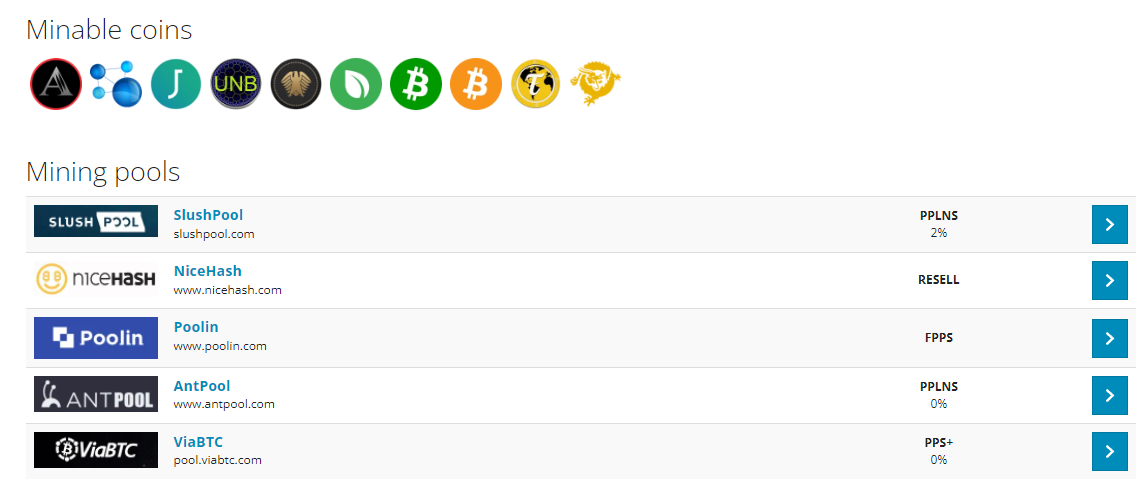The width and height of the screenshot is (1143, 488).
Task: Select the UNB coin icon
Action: [x=235, y=85]
